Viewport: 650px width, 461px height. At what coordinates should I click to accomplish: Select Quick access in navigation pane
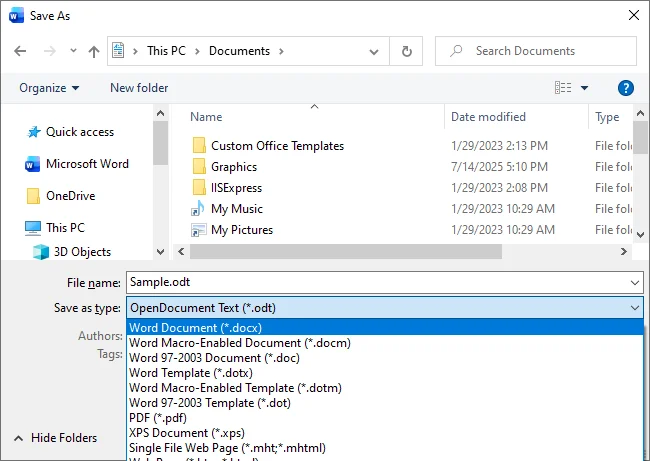point(79,132)
